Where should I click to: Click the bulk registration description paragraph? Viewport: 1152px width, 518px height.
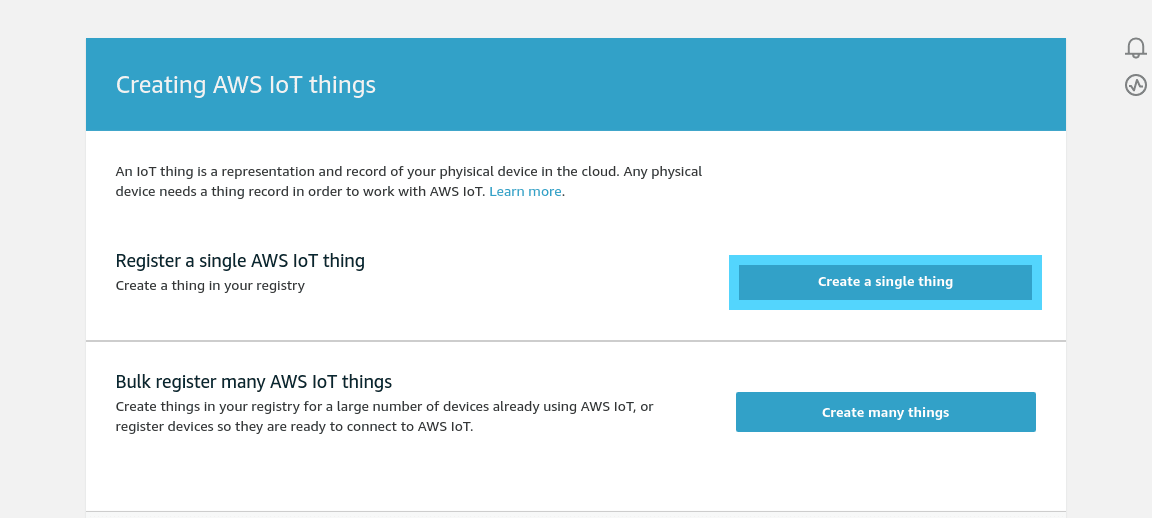(384, 416)
